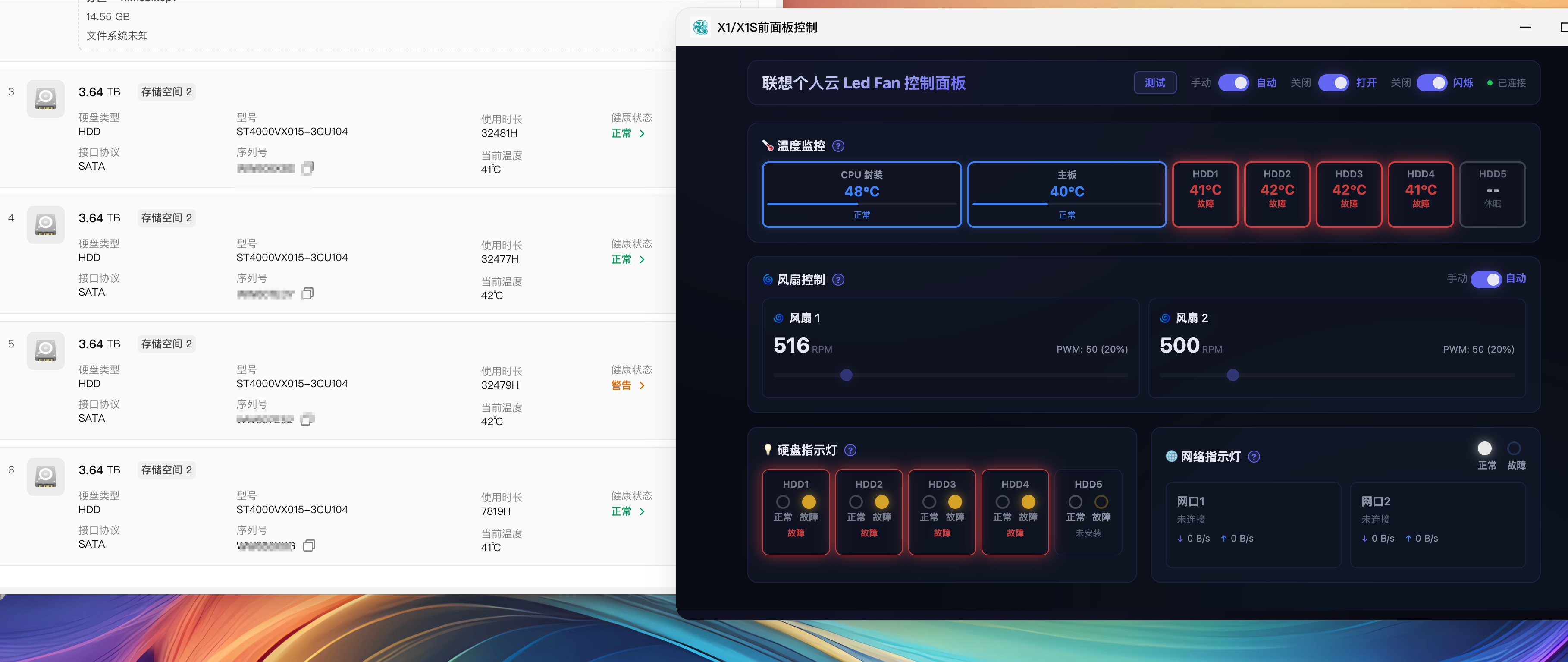The width and height of the screenshot is (1568, 662).
Task: Open help for 网络指示灯 section
Action: click(1254, 457)
